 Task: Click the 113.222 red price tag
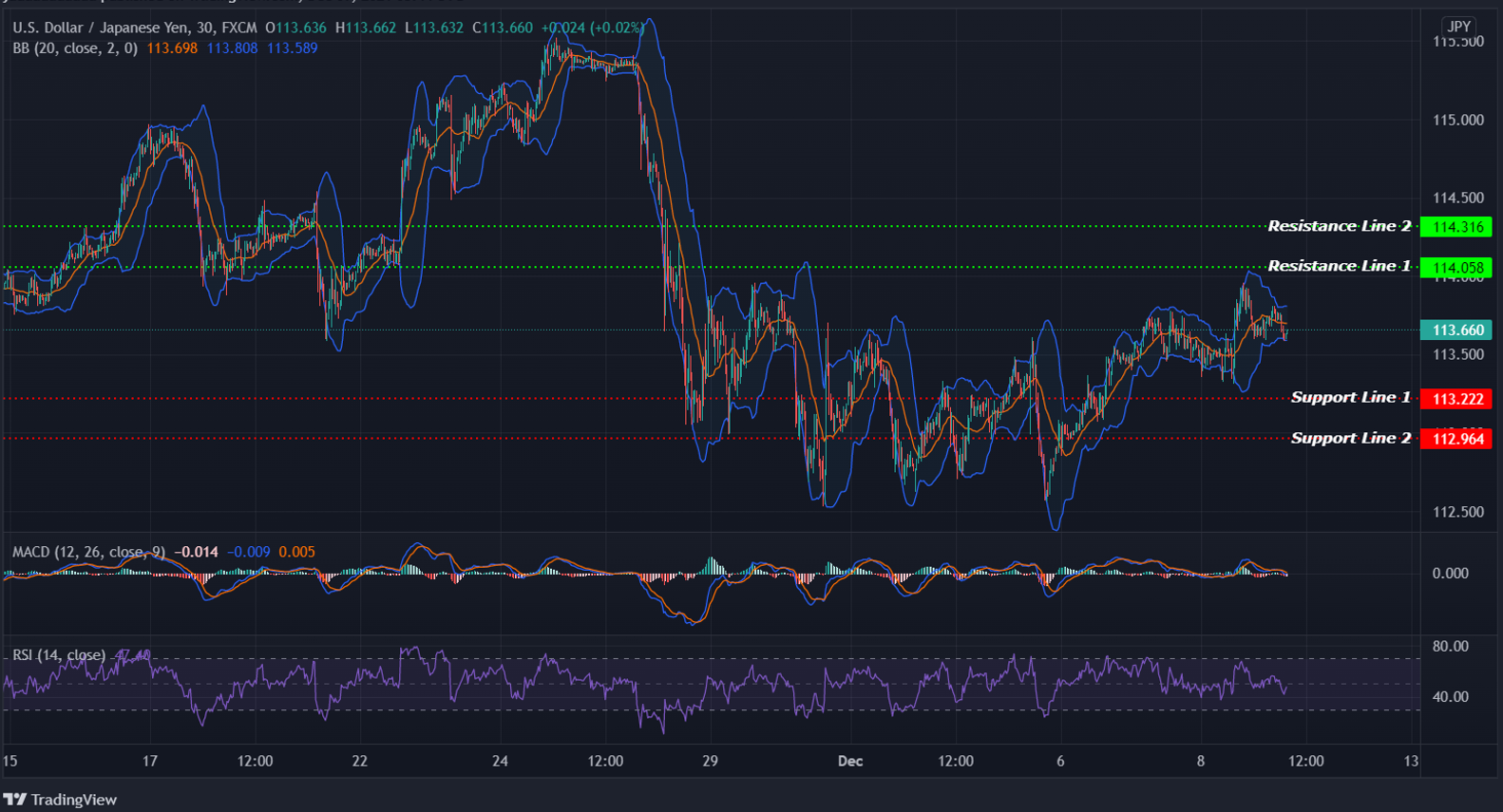[1456, 399]
